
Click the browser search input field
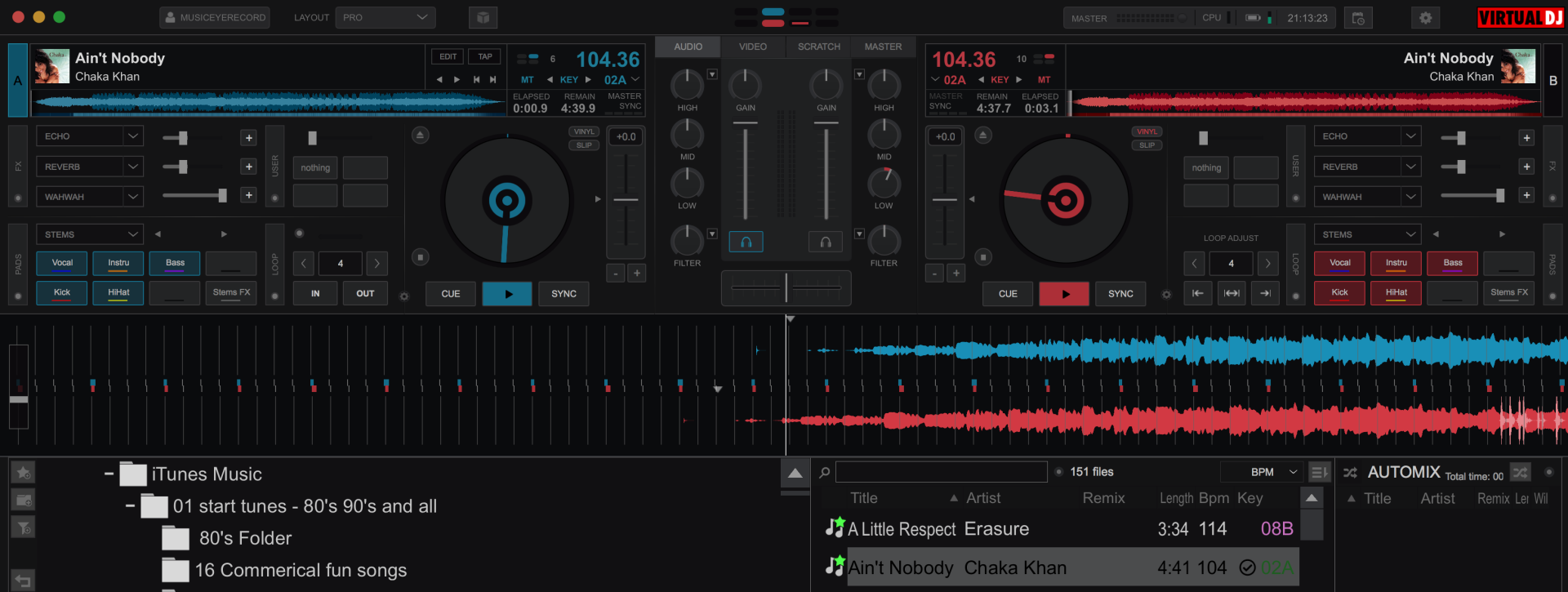[x=941, y=472]
